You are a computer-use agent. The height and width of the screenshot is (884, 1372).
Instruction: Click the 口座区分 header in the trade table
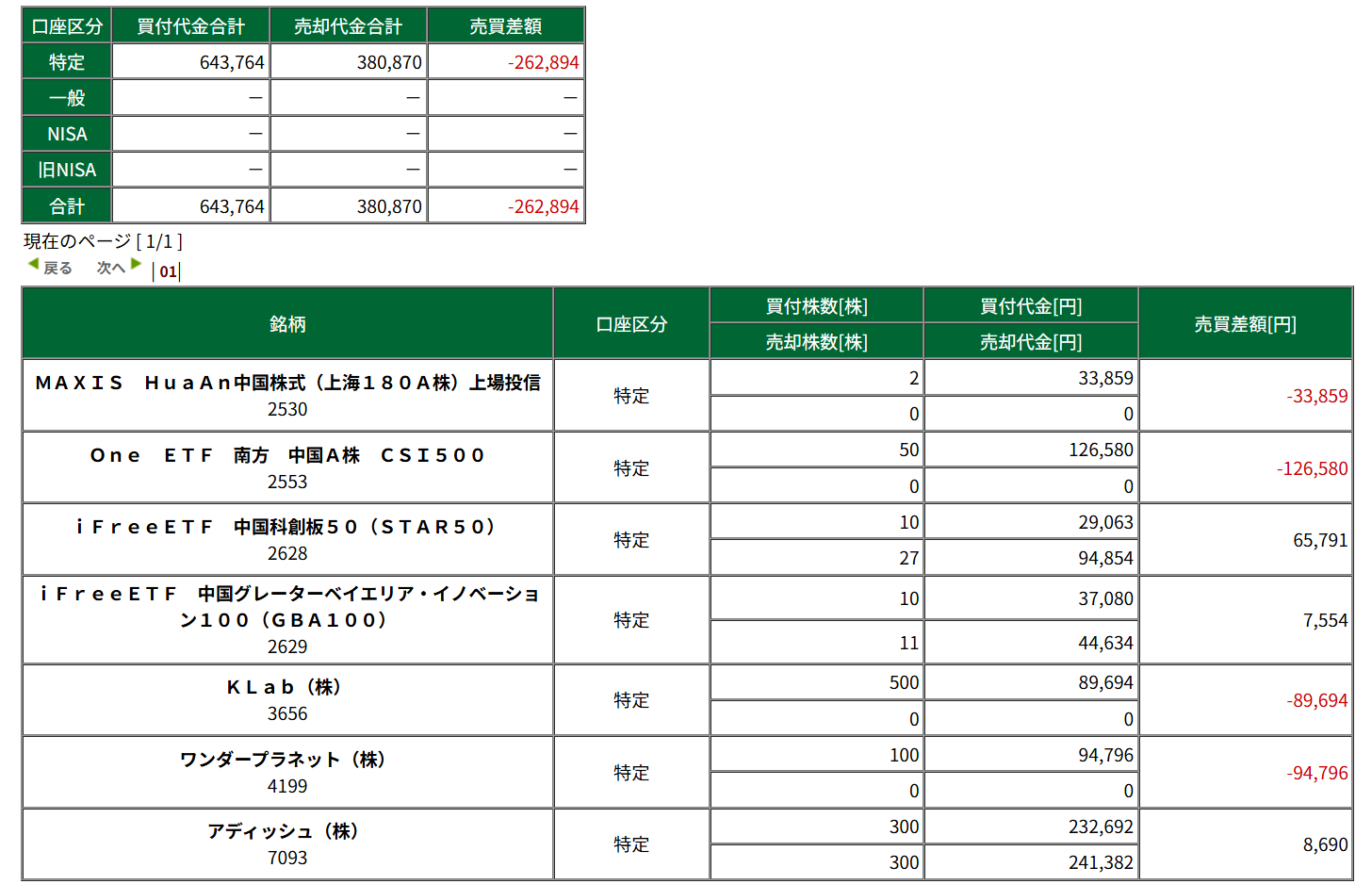631,323
